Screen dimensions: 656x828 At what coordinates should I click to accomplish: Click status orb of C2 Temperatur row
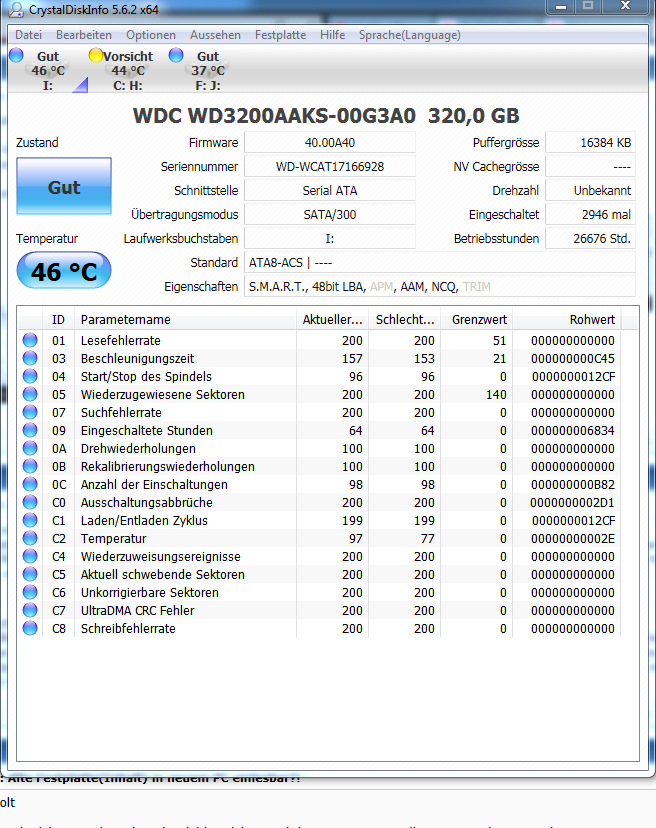coord(30,538)
